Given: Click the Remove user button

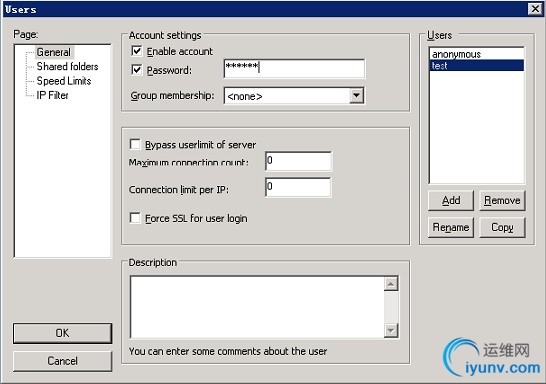Looking at the screenshot, I should click(502, 201).
